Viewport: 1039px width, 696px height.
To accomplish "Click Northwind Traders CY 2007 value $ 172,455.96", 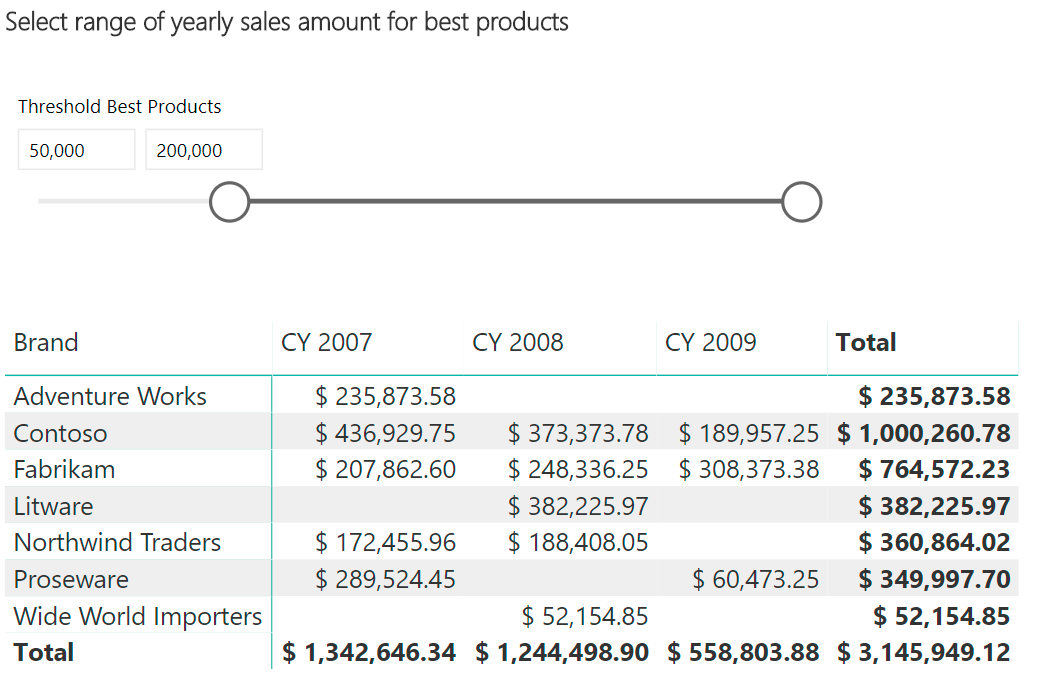I will 385,543.
